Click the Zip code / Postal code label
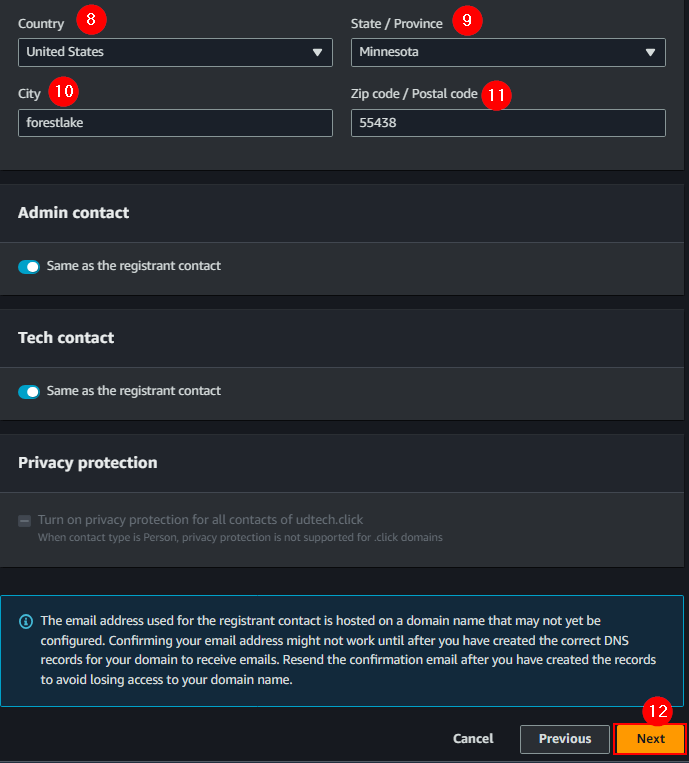This screenshot has width=689, height=763. (414, 94)
